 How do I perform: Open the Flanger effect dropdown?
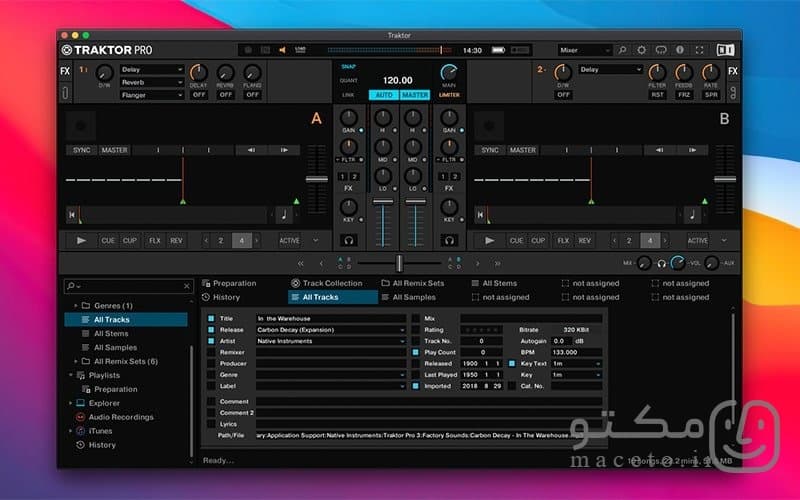(x=152, y=95)
